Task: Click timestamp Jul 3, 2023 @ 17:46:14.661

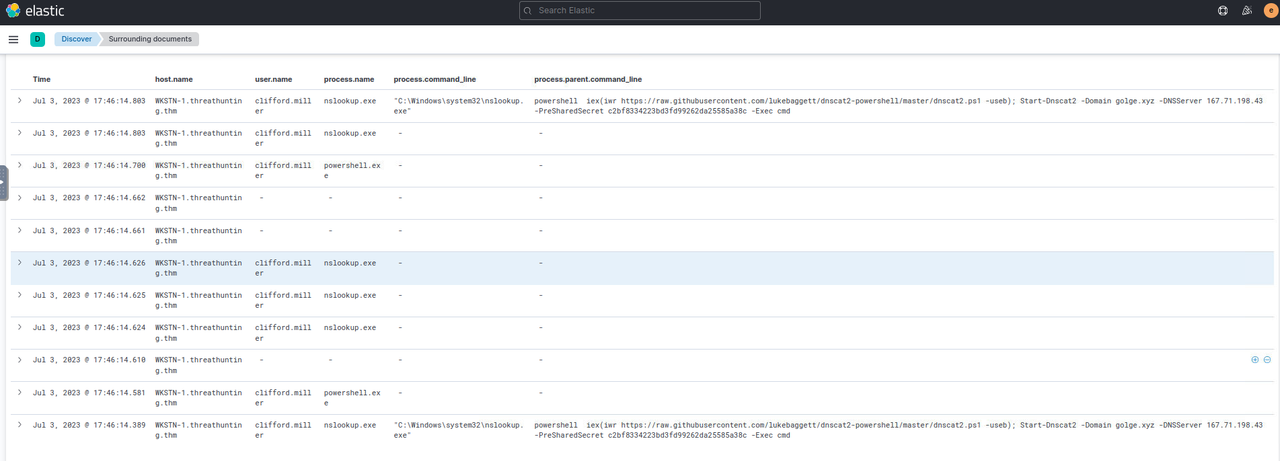Action: coord(89,231)
